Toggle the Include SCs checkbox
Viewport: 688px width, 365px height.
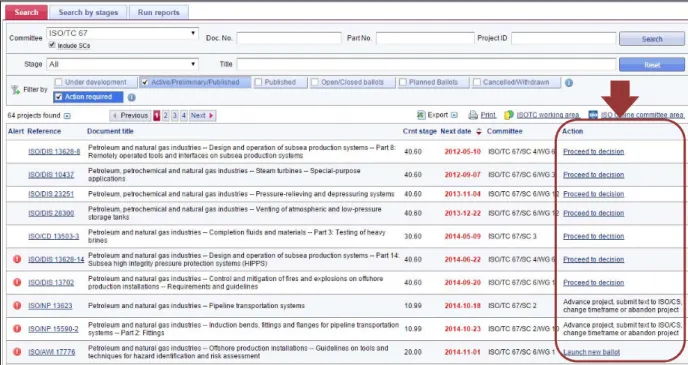52,45
